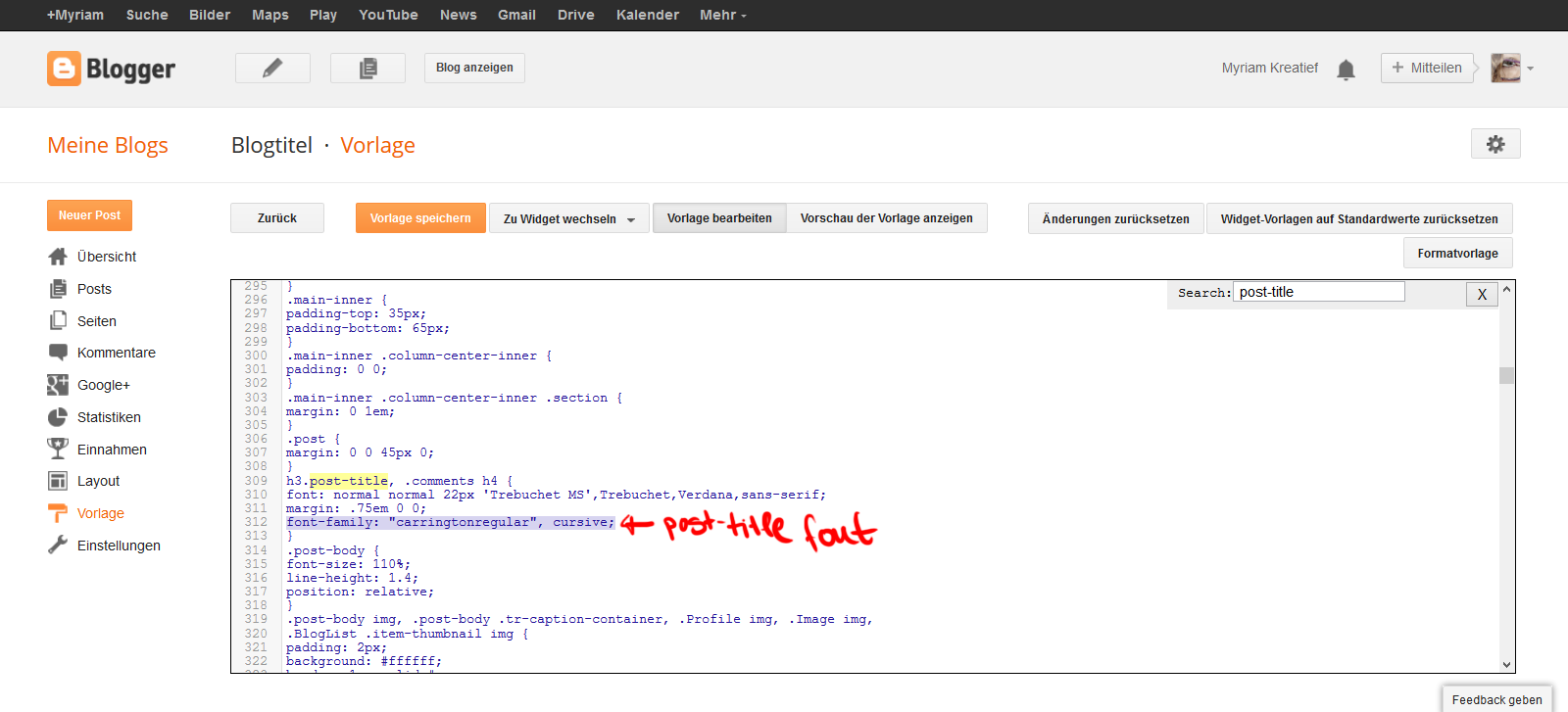
Task: Click the Search input field
Action: click(1318, 292)
